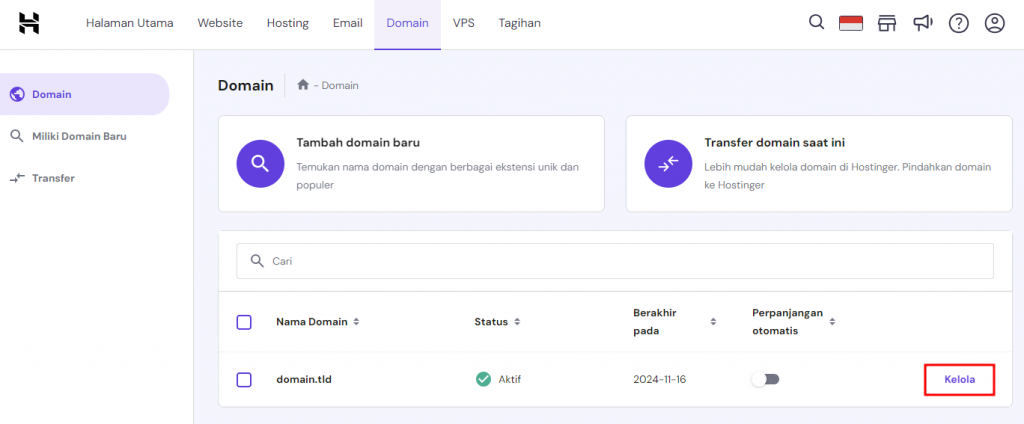
Task: Click the Hostinger logo icon
Action: click(29, 23)
